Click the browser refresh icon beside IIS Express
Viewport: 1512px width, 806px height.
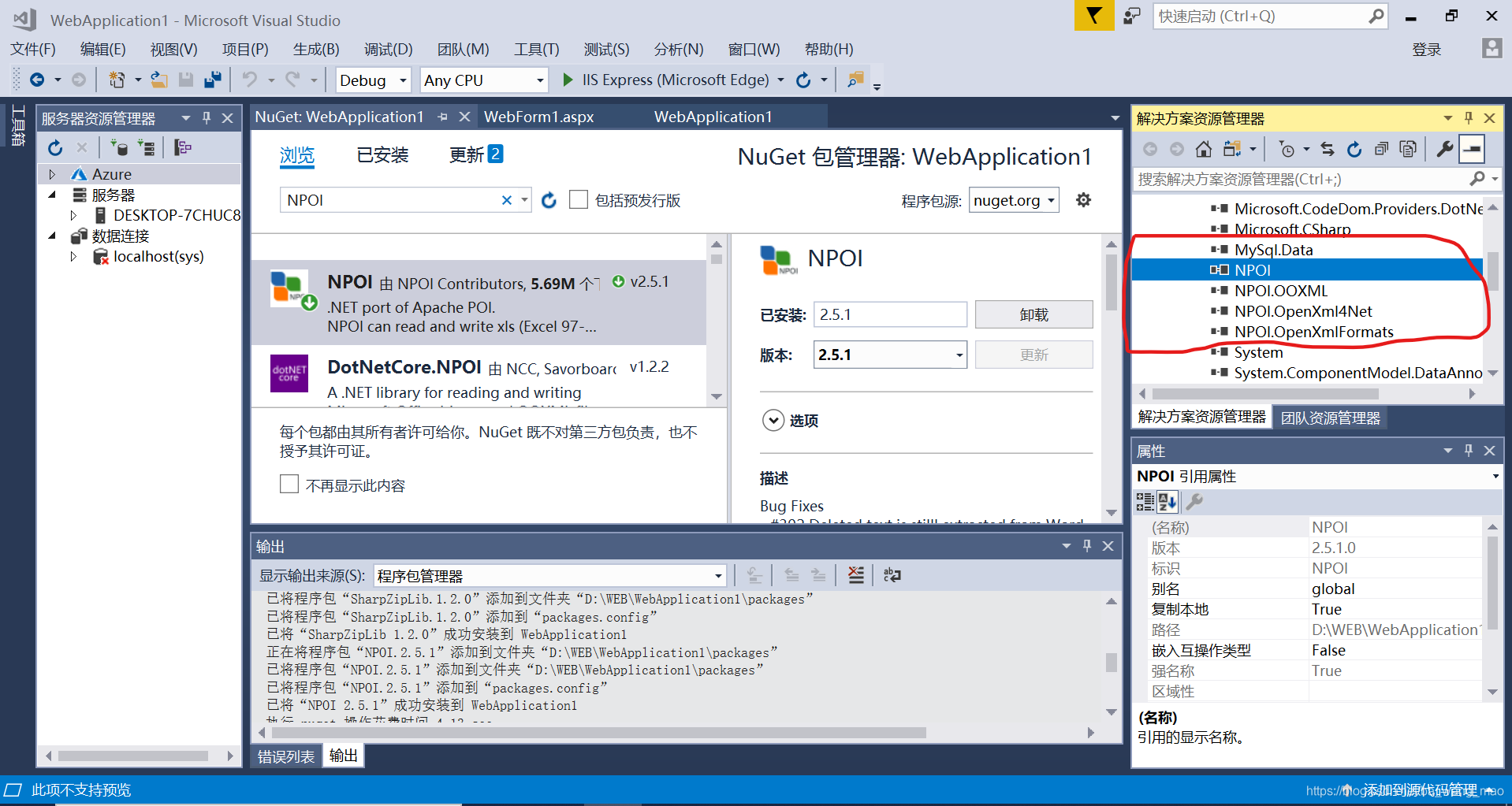click(803, 80)
